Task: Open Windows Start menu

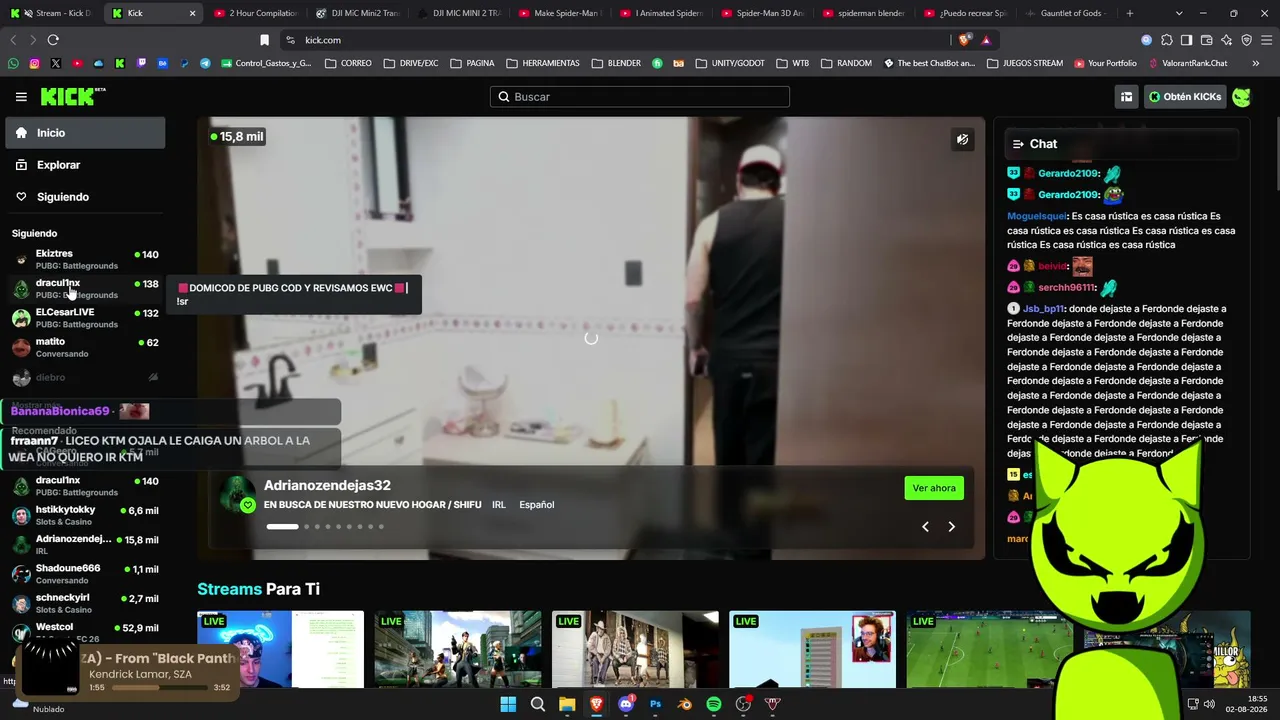Action: (x=508, y=704)
